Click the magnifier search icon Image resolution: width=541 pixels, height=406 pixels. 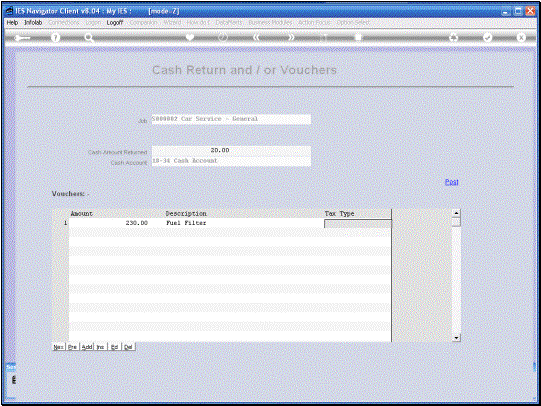(x=89, y=38)
